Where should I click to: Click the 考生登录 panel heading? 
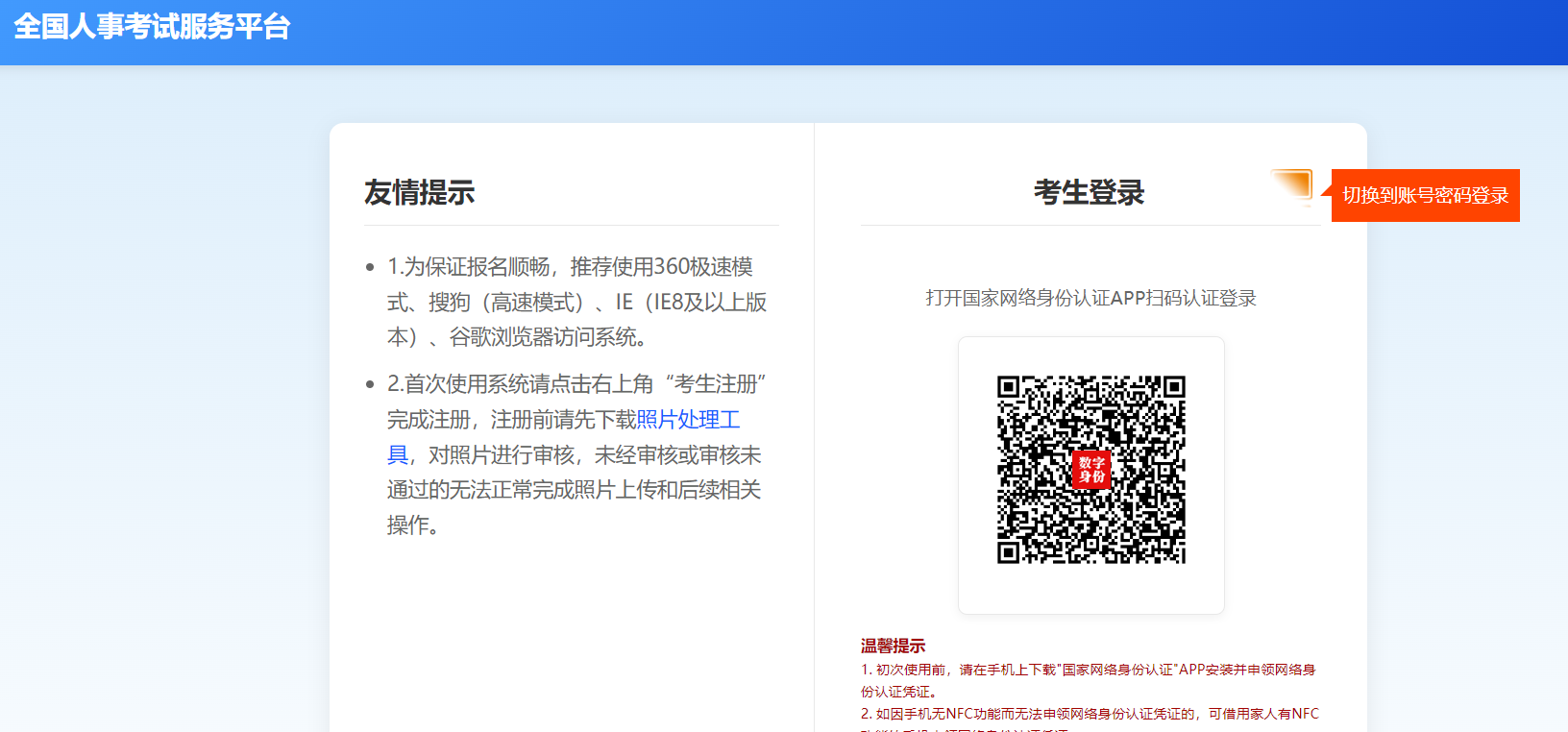tap(1089, 192)
